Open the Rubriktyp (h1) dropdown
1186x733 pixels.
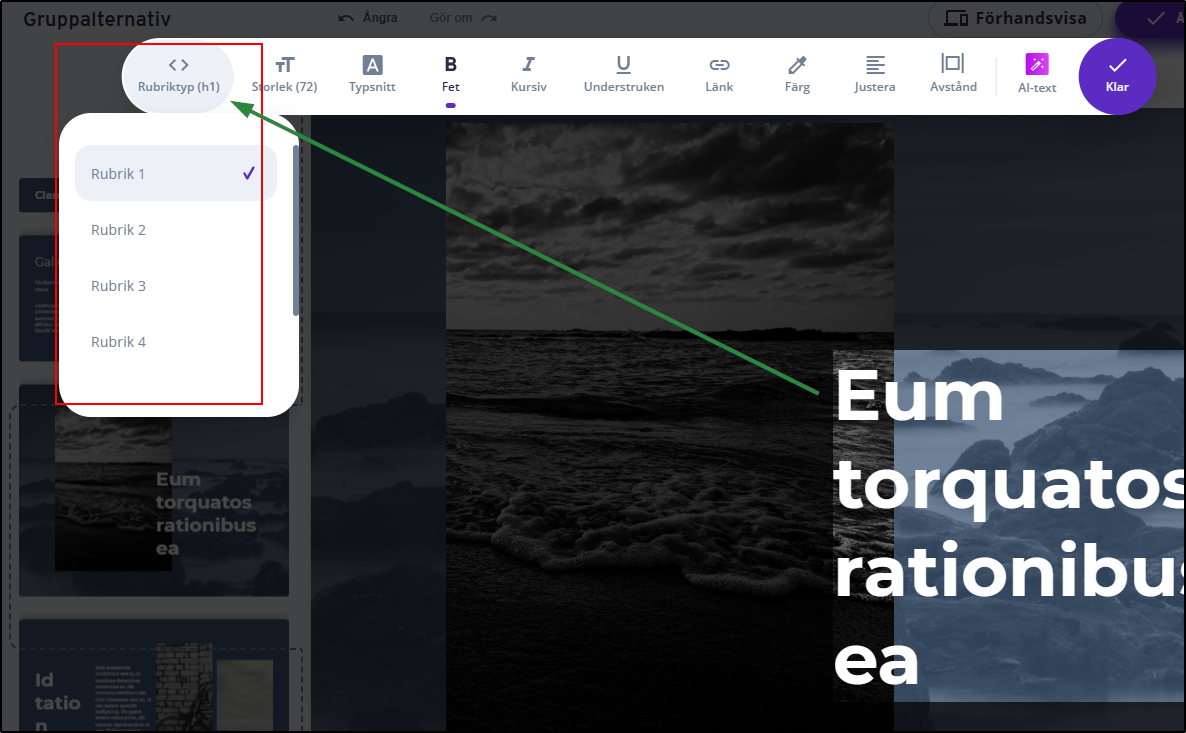pyautogui.click(x=177, y=75)
